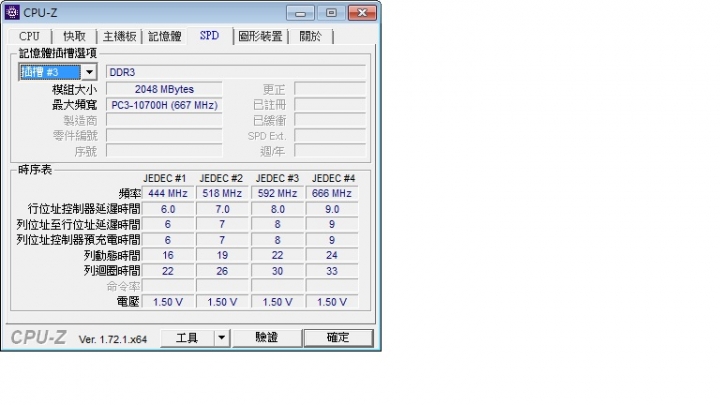720x405 pixels.
Task: Click the 行位址控制器延遲時間 row label
Action: [x=84, y=209]
